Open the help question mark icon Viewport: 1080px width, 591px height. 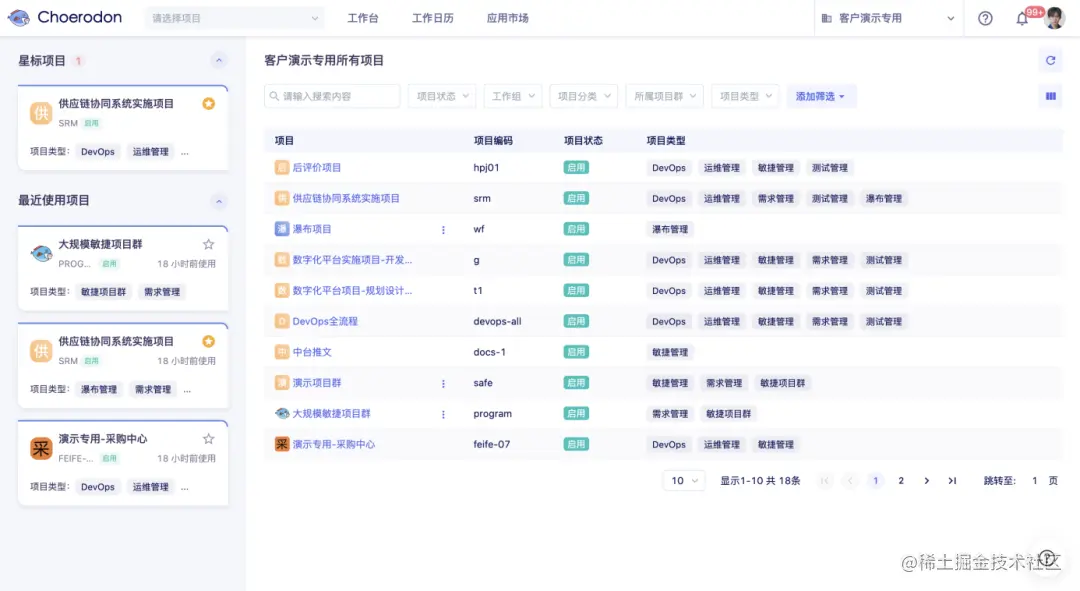pos(985,19)
